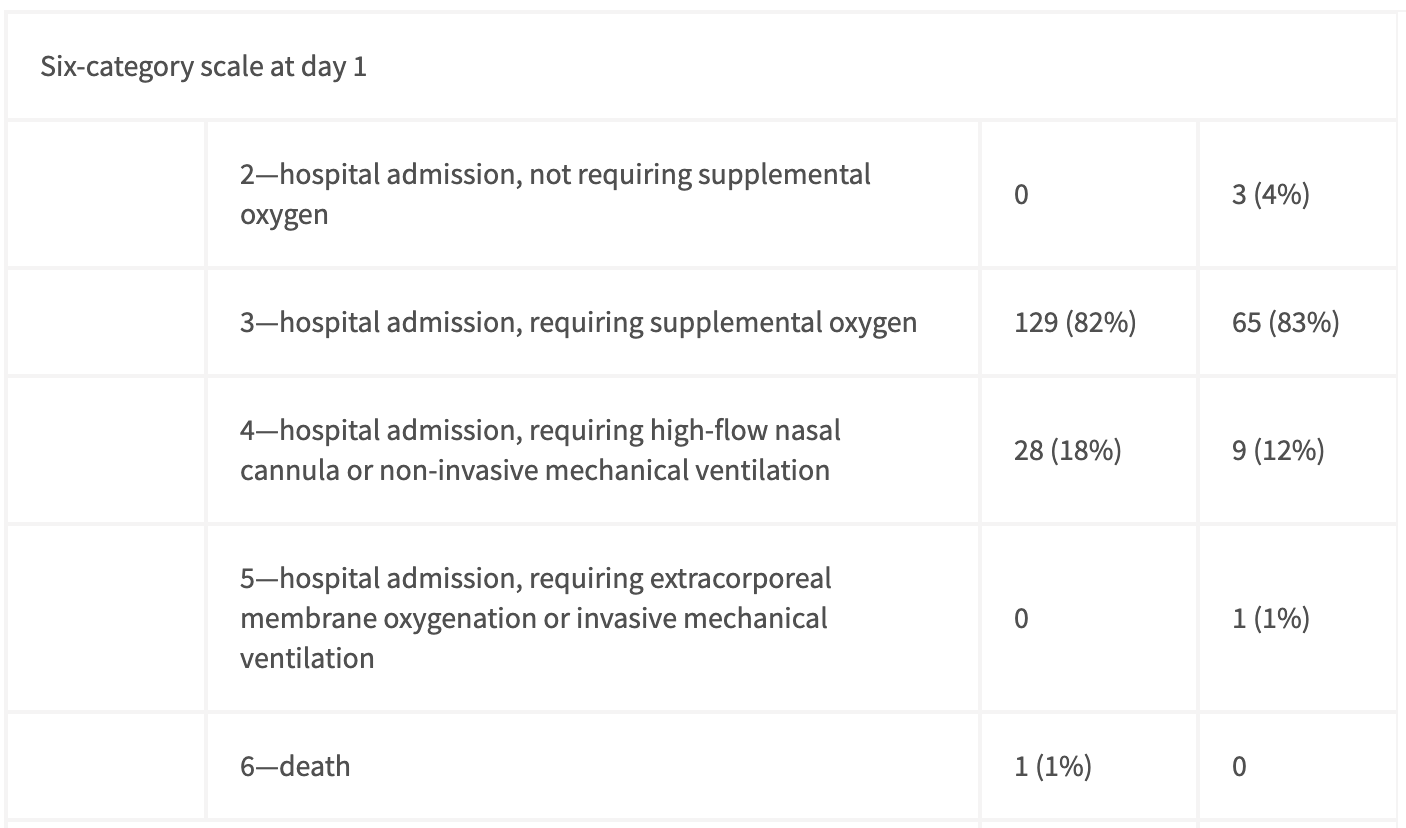Click the '28 (18%)' value
The height and width of the screenshot is (828, 1406).
(x=1068, y=450)
